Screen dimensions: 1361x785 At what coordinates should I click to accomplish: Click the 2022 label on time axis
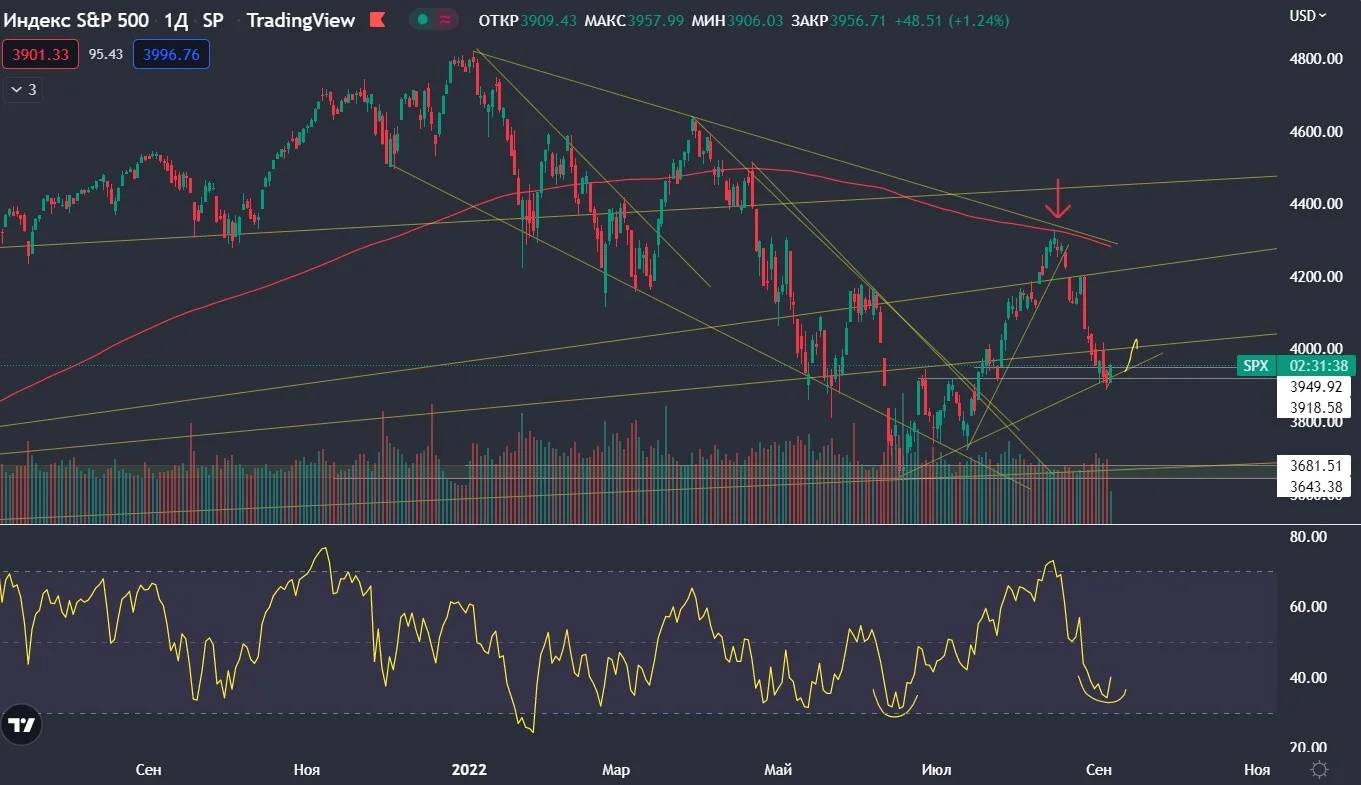[468, 769]
